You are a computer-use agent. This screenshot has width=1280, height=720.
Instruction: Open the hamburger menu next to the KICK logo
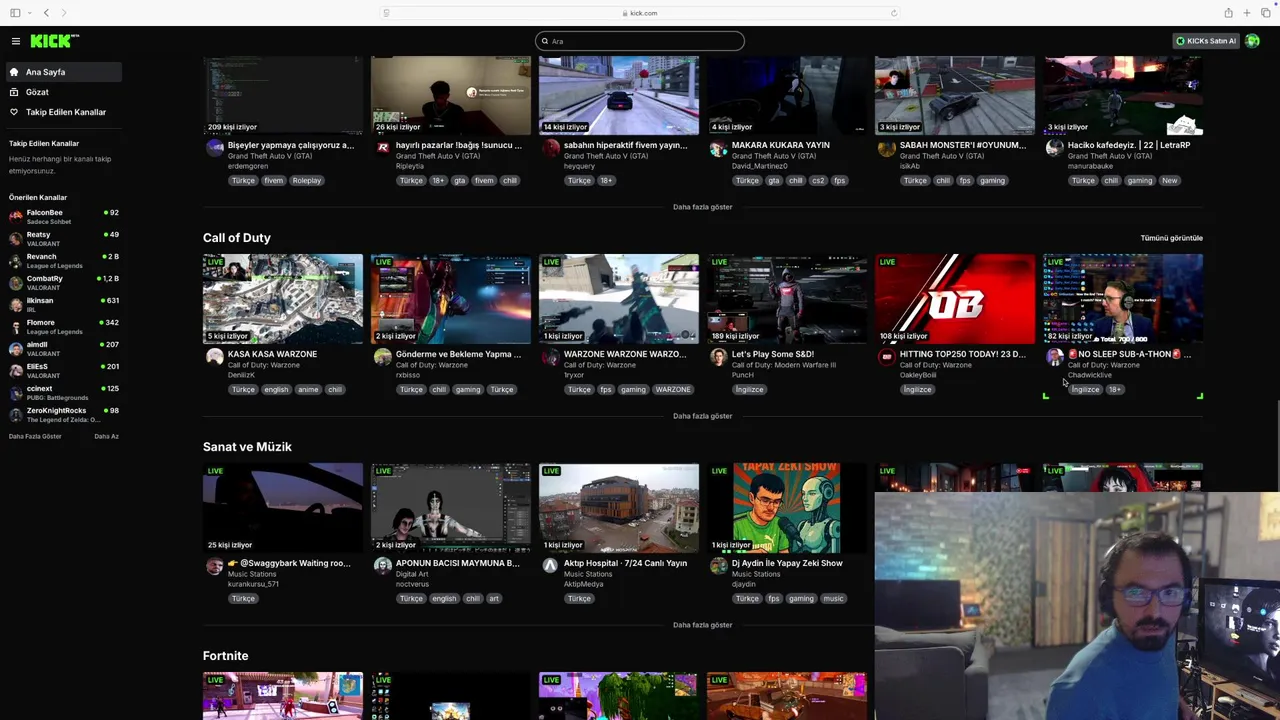pyautogui.click(x=16, y=41)
